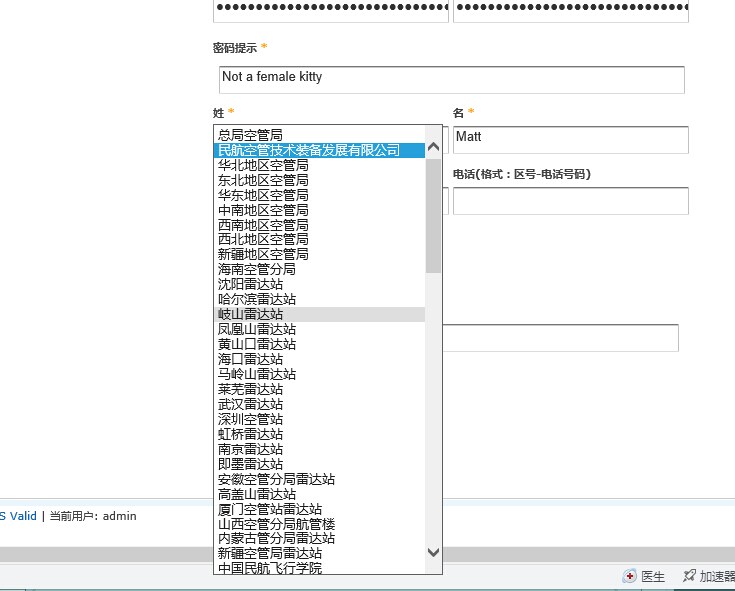
Task: Select 沈阳雷达站 option
Action: [319, 284]
